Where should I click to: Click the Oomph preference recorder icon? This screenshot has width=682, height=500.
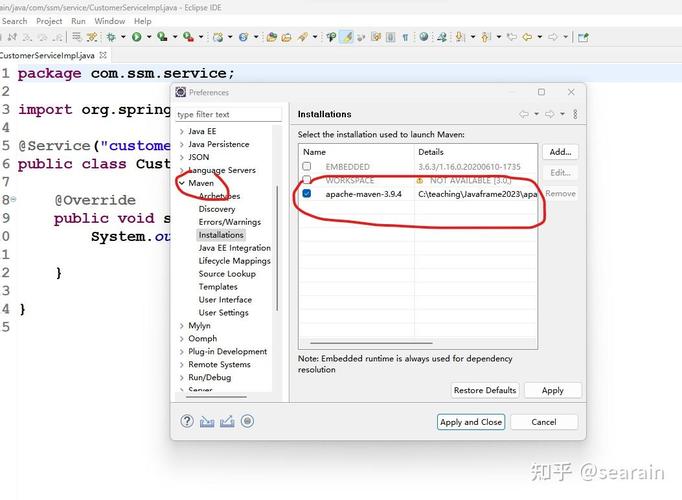tap(247, 421)
